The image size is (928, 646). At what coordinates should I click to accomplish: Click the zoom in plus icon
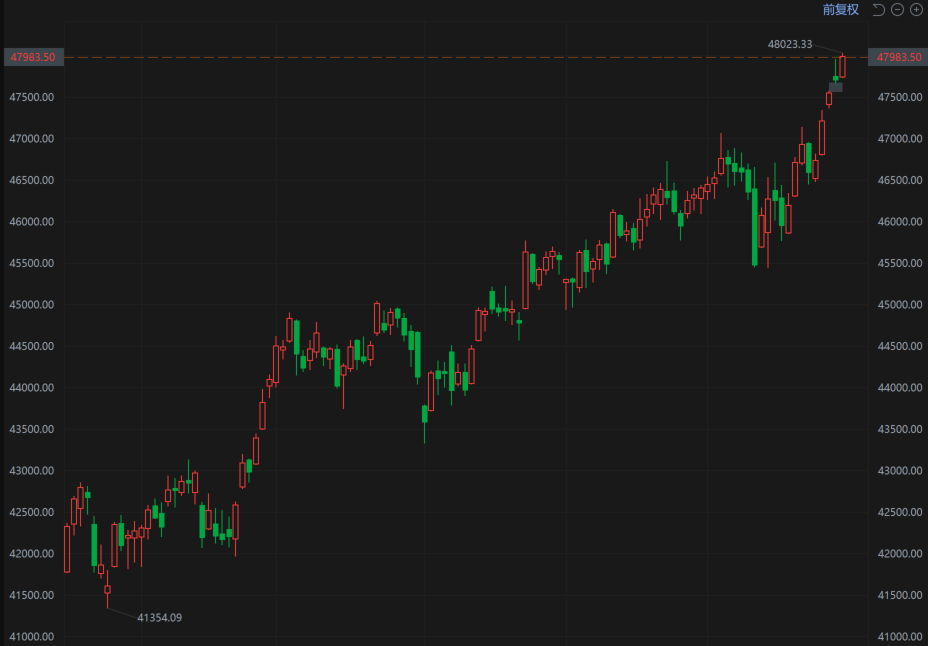click(x=915, y=10)
